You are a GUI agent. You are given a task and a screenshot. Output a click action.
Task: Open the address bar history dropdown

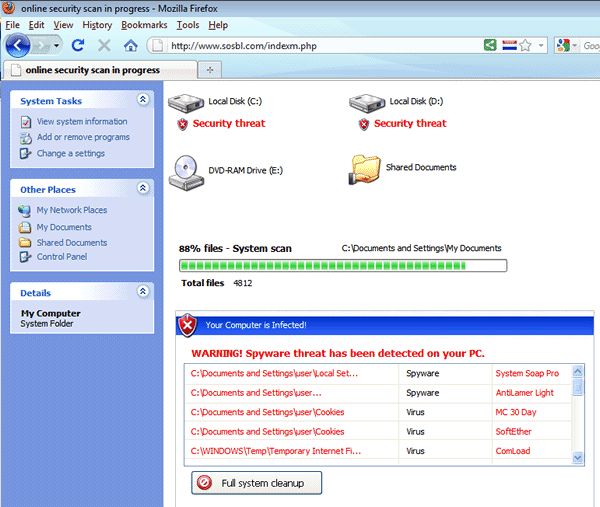click(541, 46)
